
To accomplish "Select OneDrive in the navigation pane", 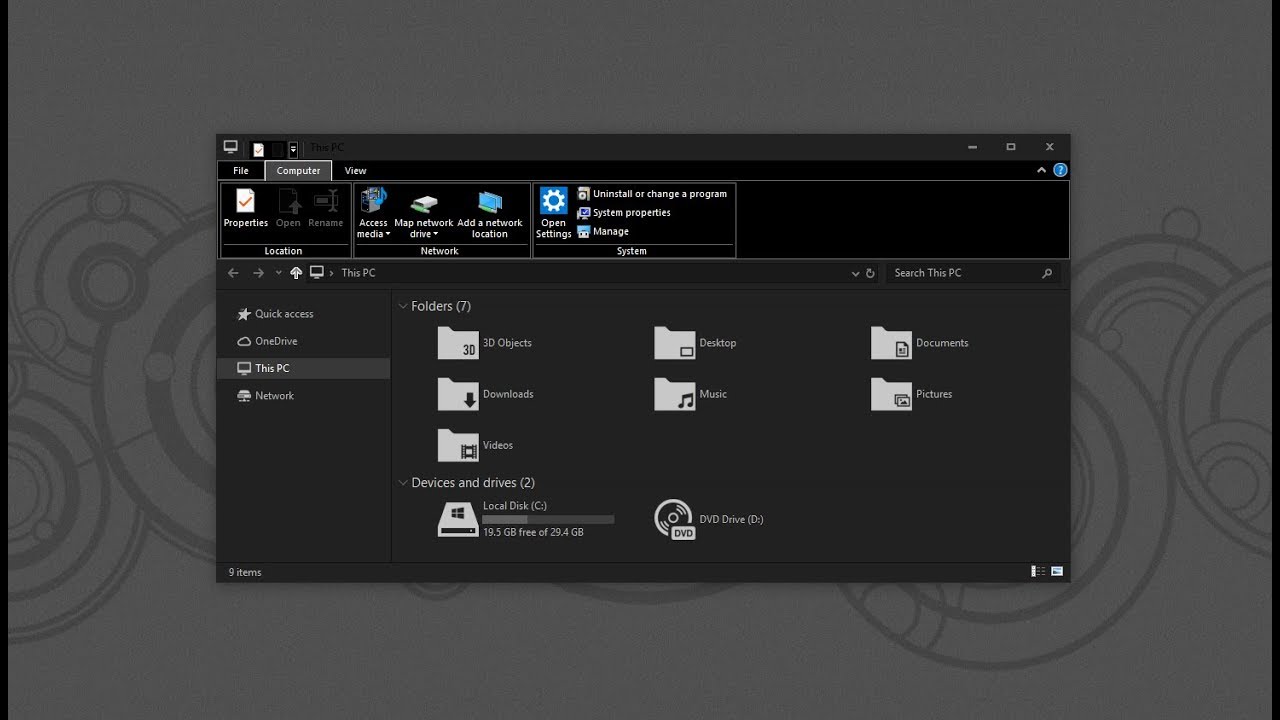I will [303, 341].
